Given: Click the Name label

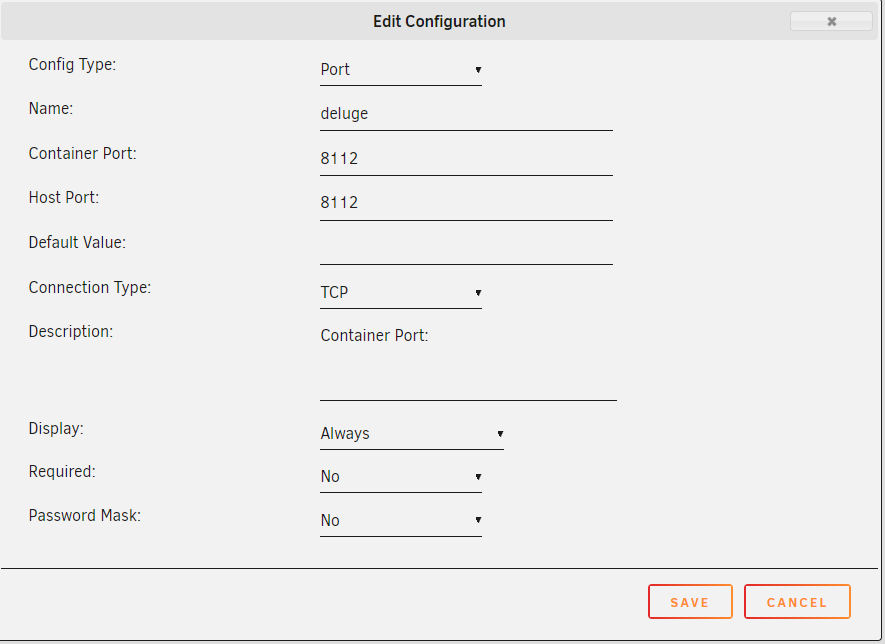Looking at the screenshot, I should (51, 108).
